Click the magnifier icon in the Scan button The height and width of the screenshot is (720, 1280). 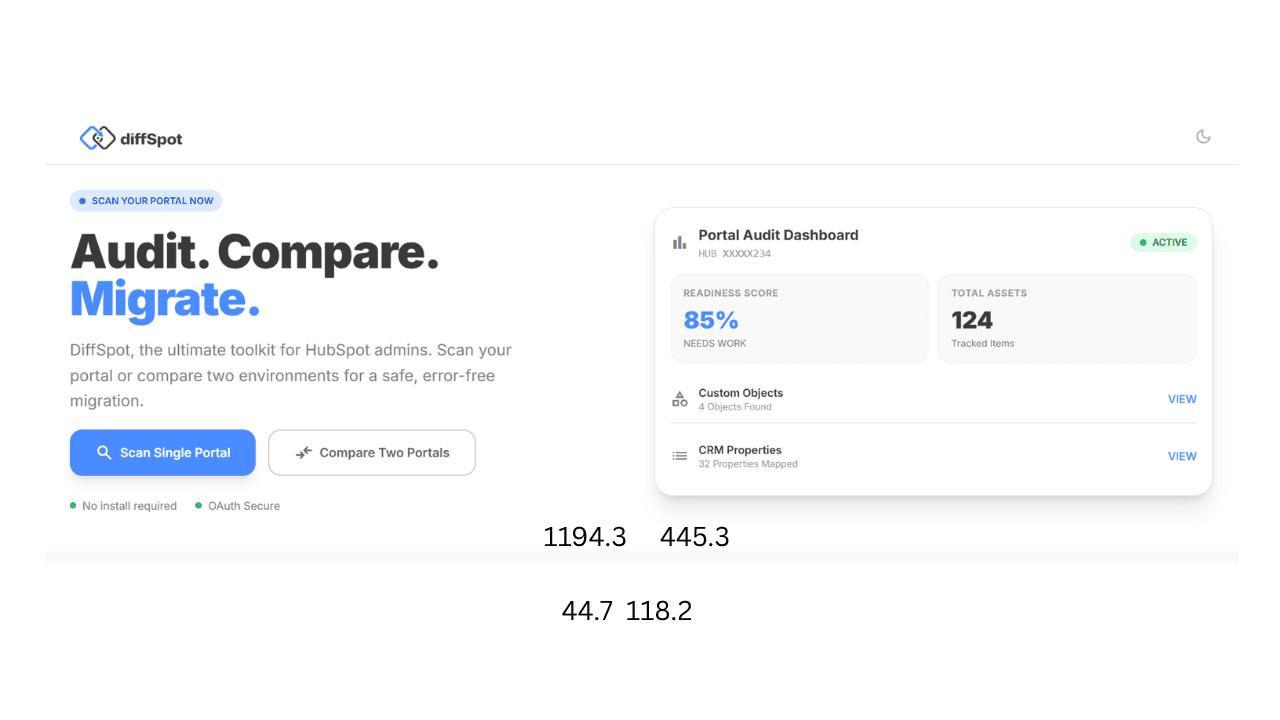coord(104,453)
